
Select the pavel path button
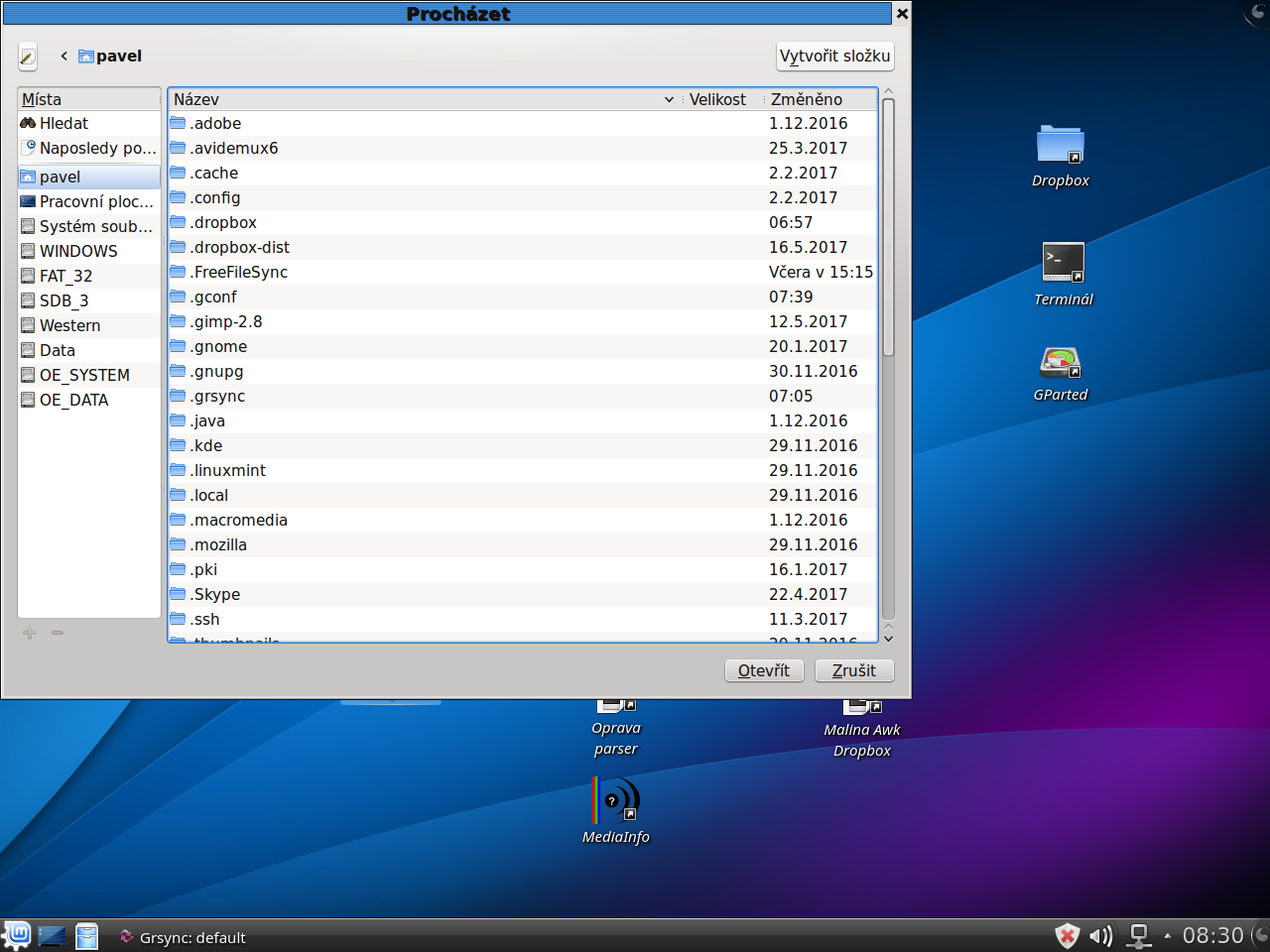point(110,56)
